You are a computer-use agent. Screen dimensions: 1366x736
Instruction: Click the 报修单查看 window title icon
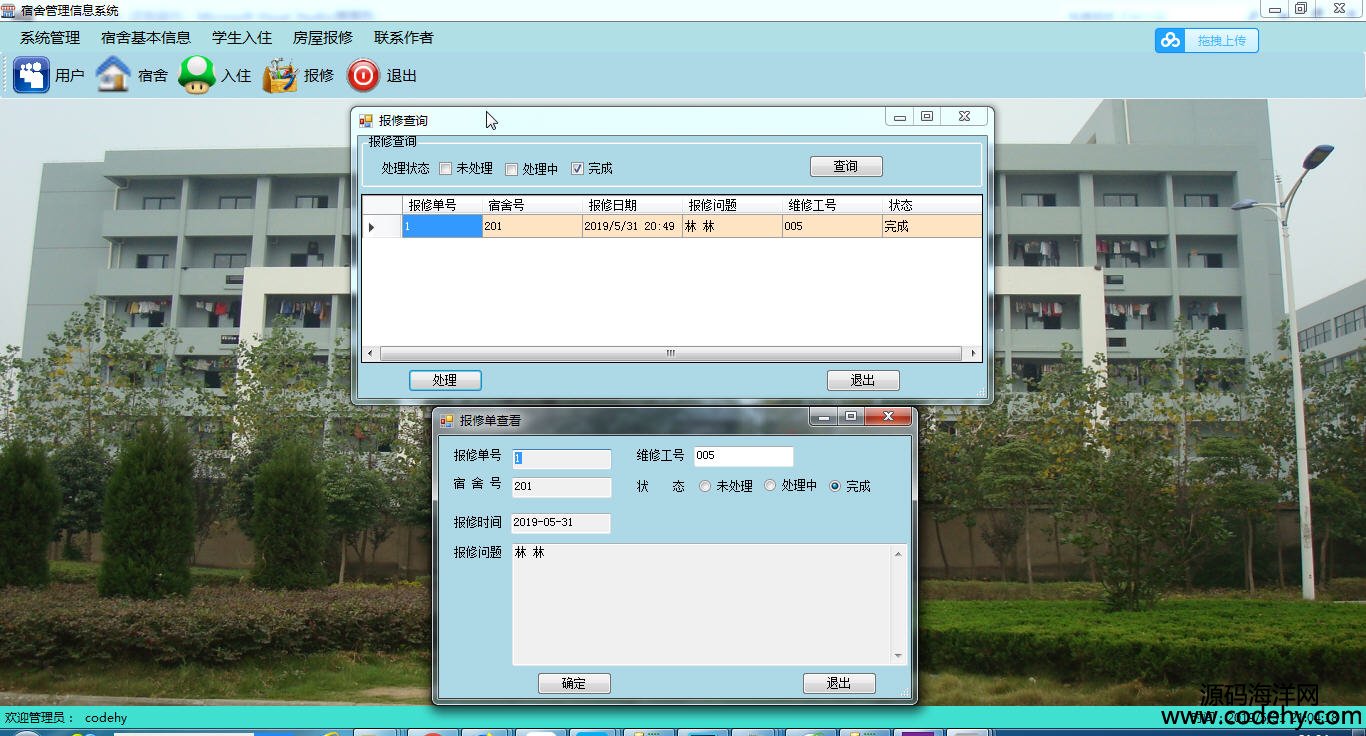447,421
